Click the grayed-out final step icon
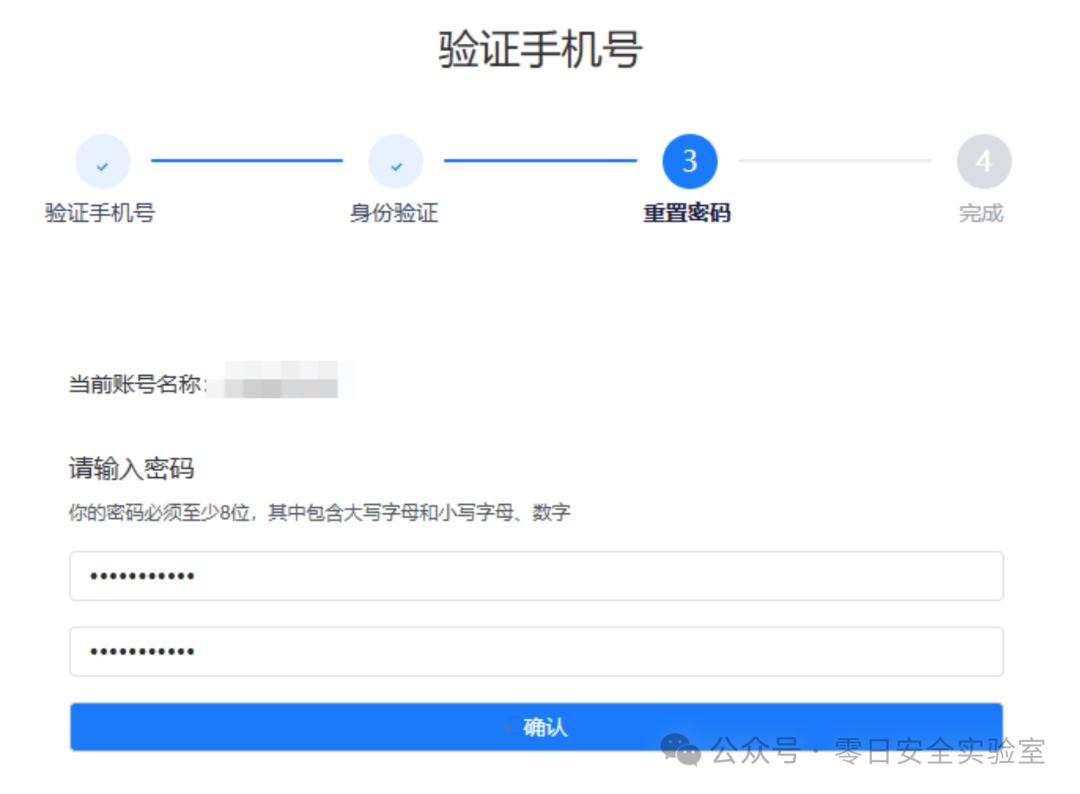This screenshot has height=794, width=1080. tap(984, 160)
